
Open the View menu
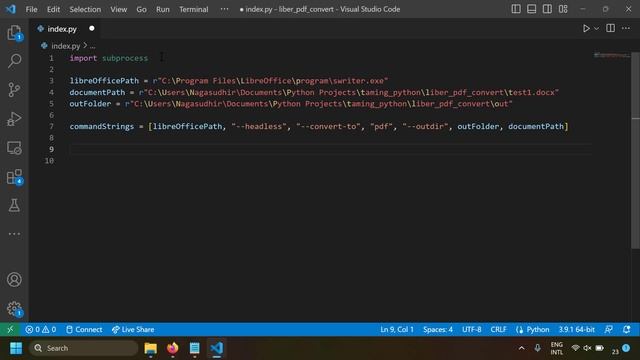[x=118, y=9]
